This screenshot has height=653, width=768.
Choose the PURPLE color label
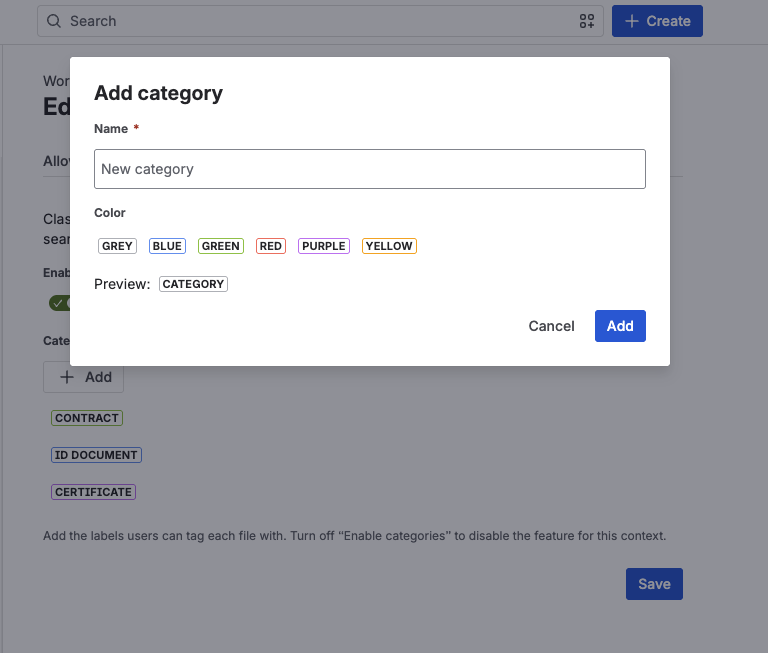tap(323, 246)
